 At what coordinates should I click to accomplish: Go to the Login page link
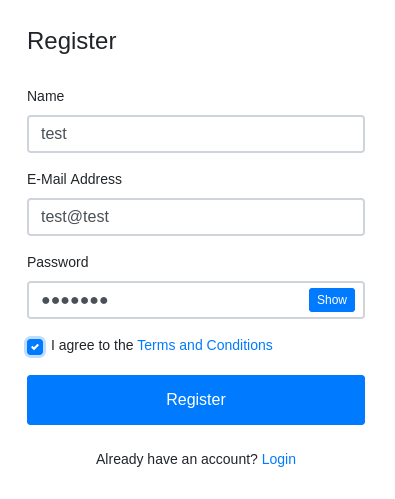coord(279,459)
